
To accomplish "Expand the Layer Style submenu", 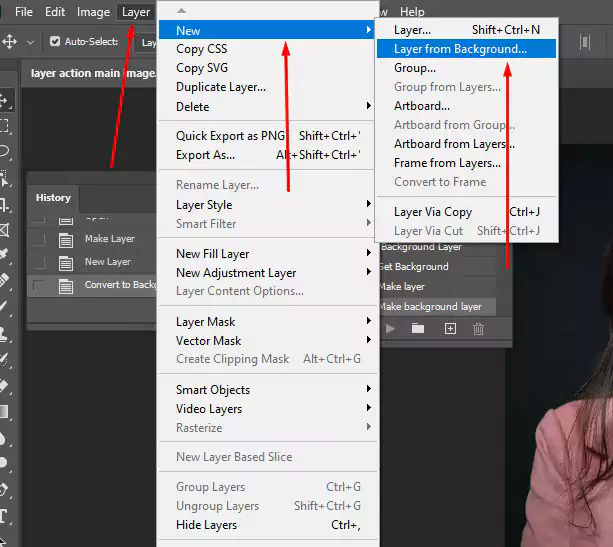I will click(368, 204).
